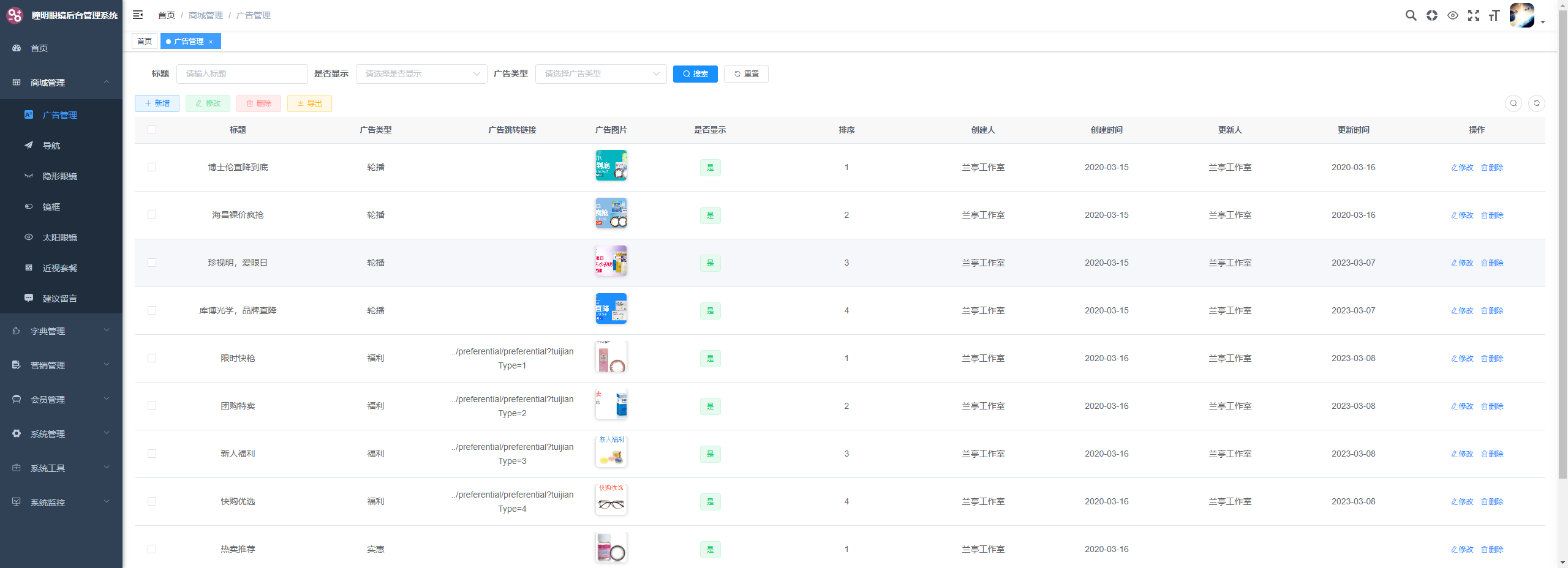Refresh the table with the round refresh button
The height and width of the screenshot is (568, 1568).
point(1536,103)
